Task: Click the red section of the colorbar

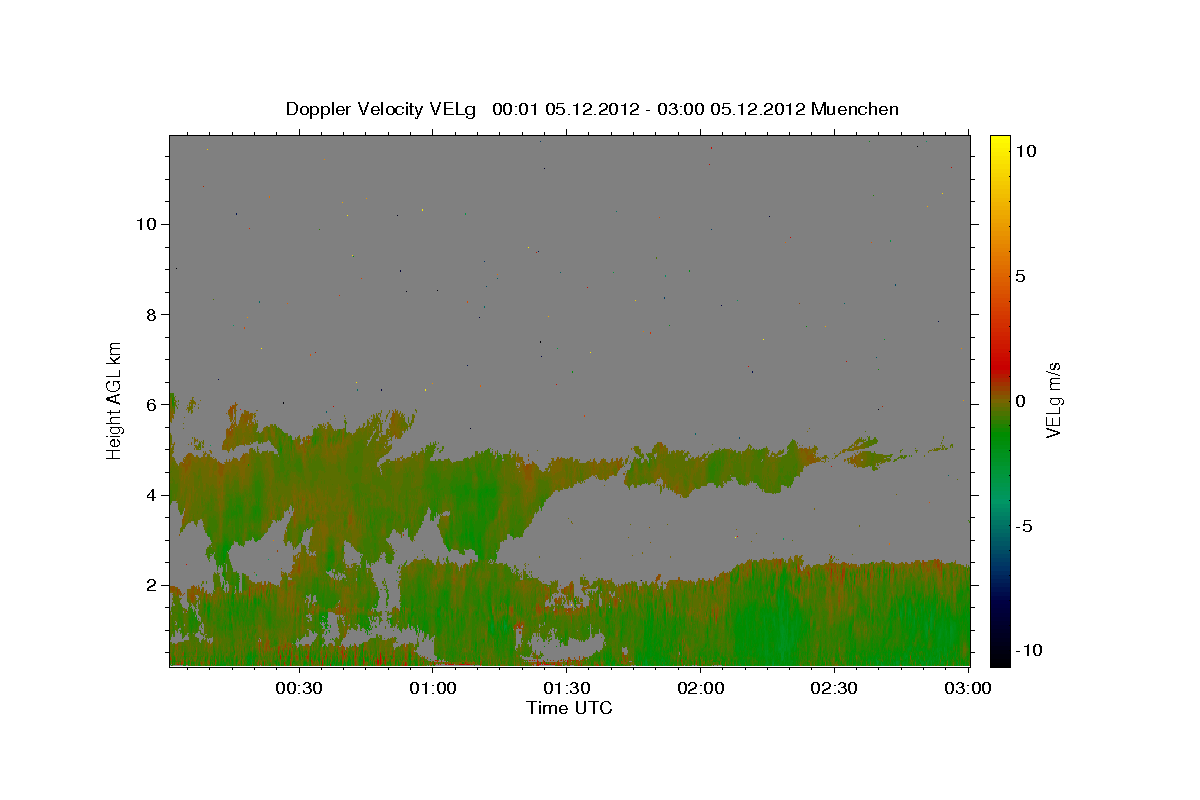Action: (999, 365)
